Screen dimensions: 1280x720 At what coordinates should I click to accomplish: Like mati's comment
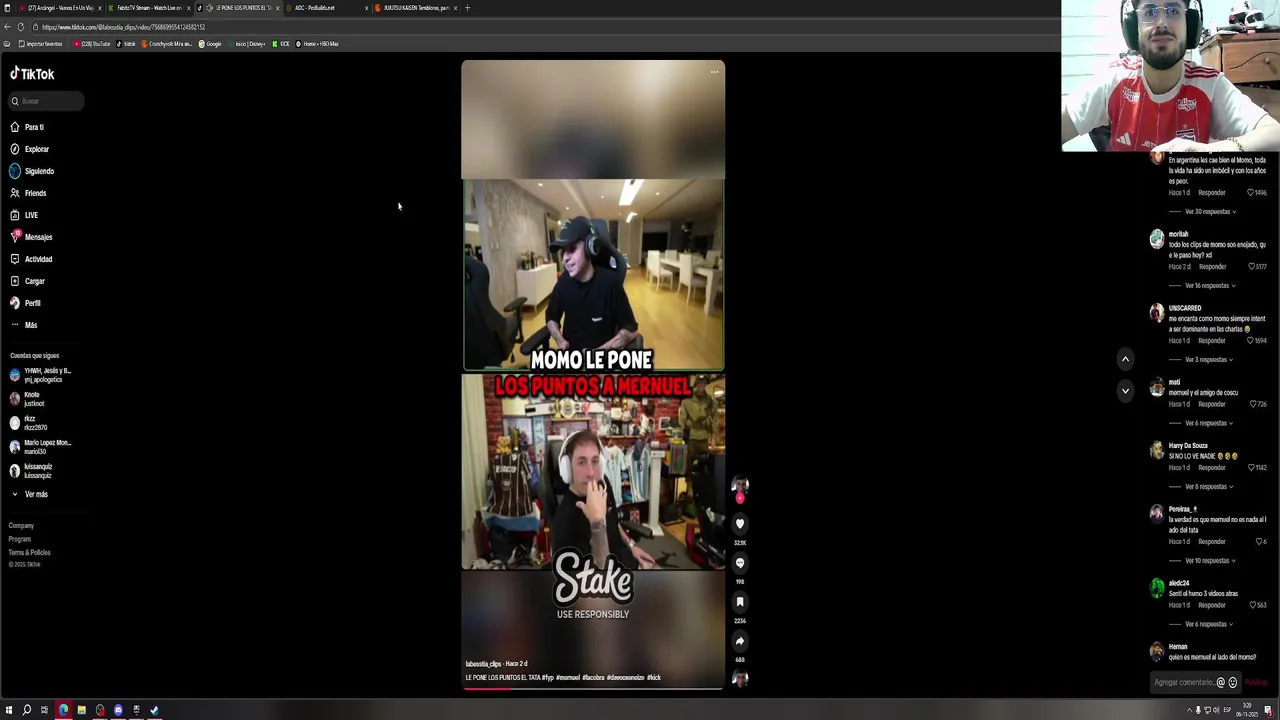click(1252, 404)
